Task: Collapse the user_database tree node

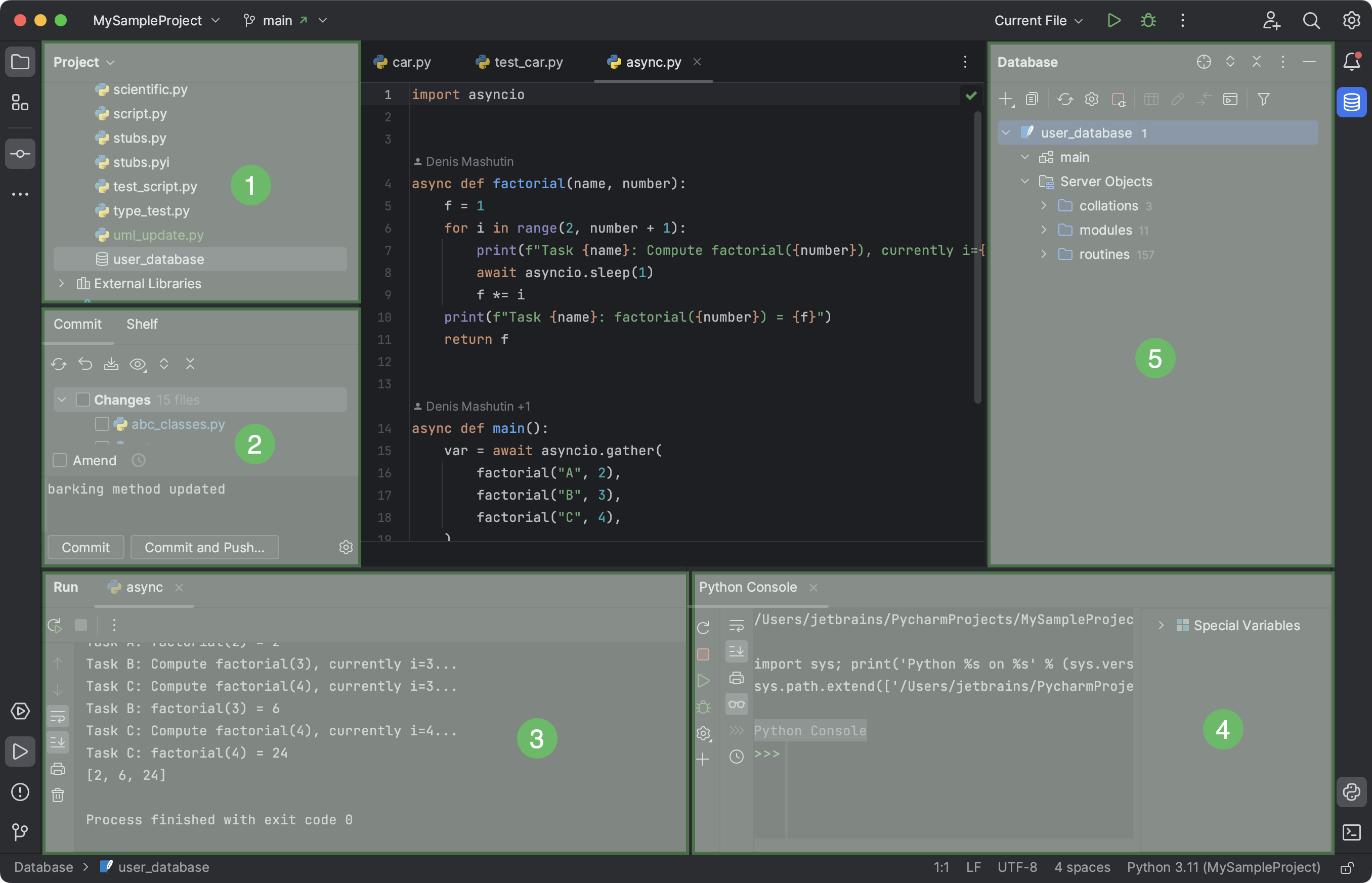Action: pos(1006,133)
